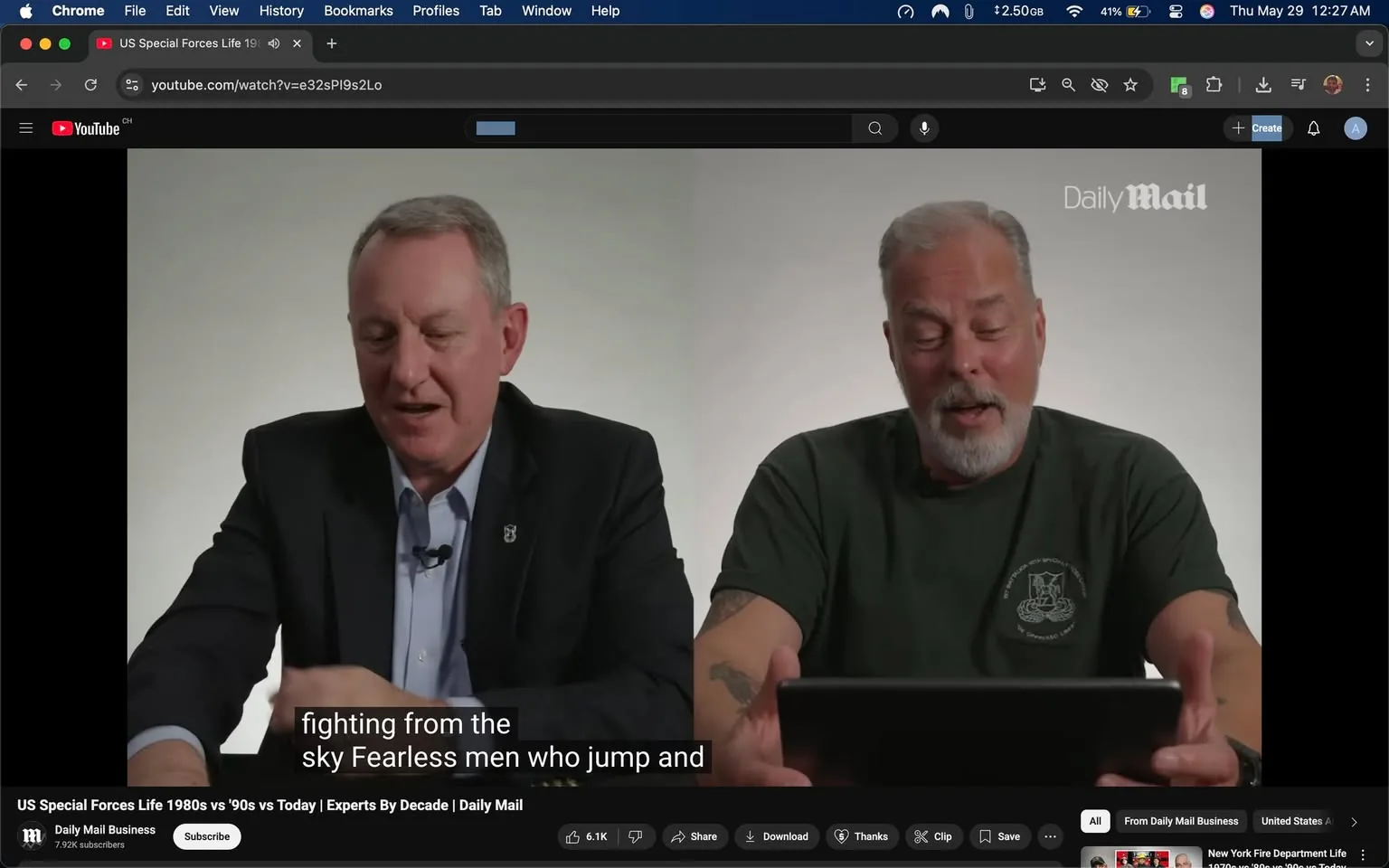
Task: Click the Share arrow button
Action: point(694,836)
